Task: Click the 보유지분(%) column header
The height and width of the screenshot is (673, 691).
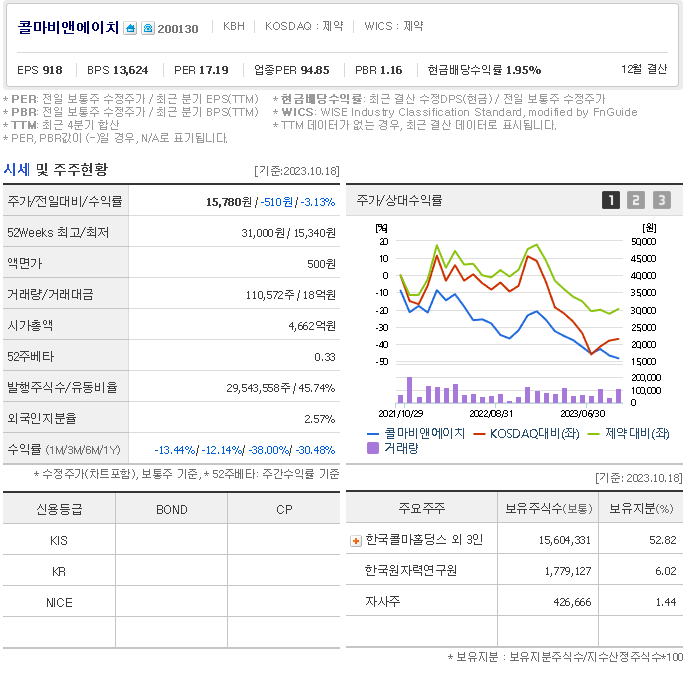Action: 641,509
